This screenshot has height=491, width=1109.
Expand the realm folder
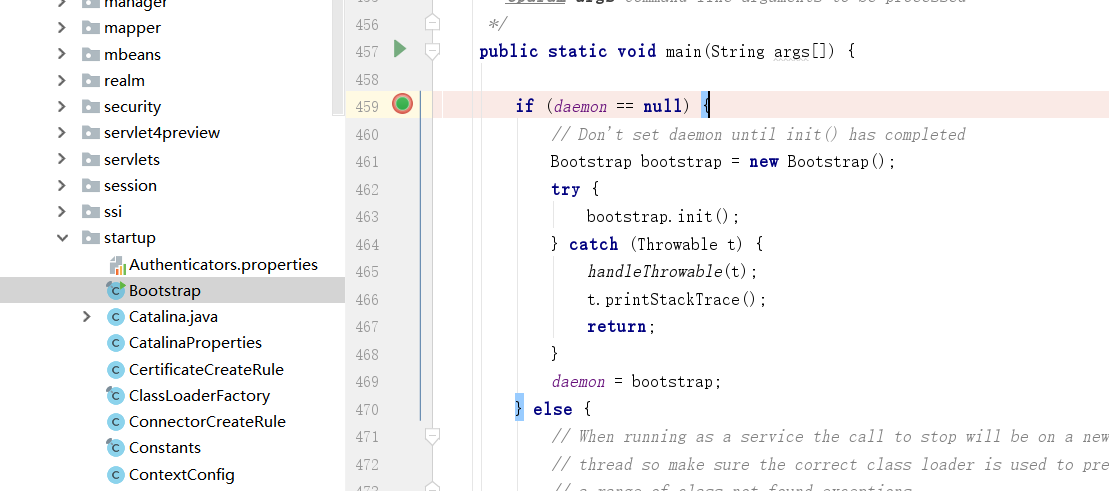pyautogui.click(x=62, y=80)
